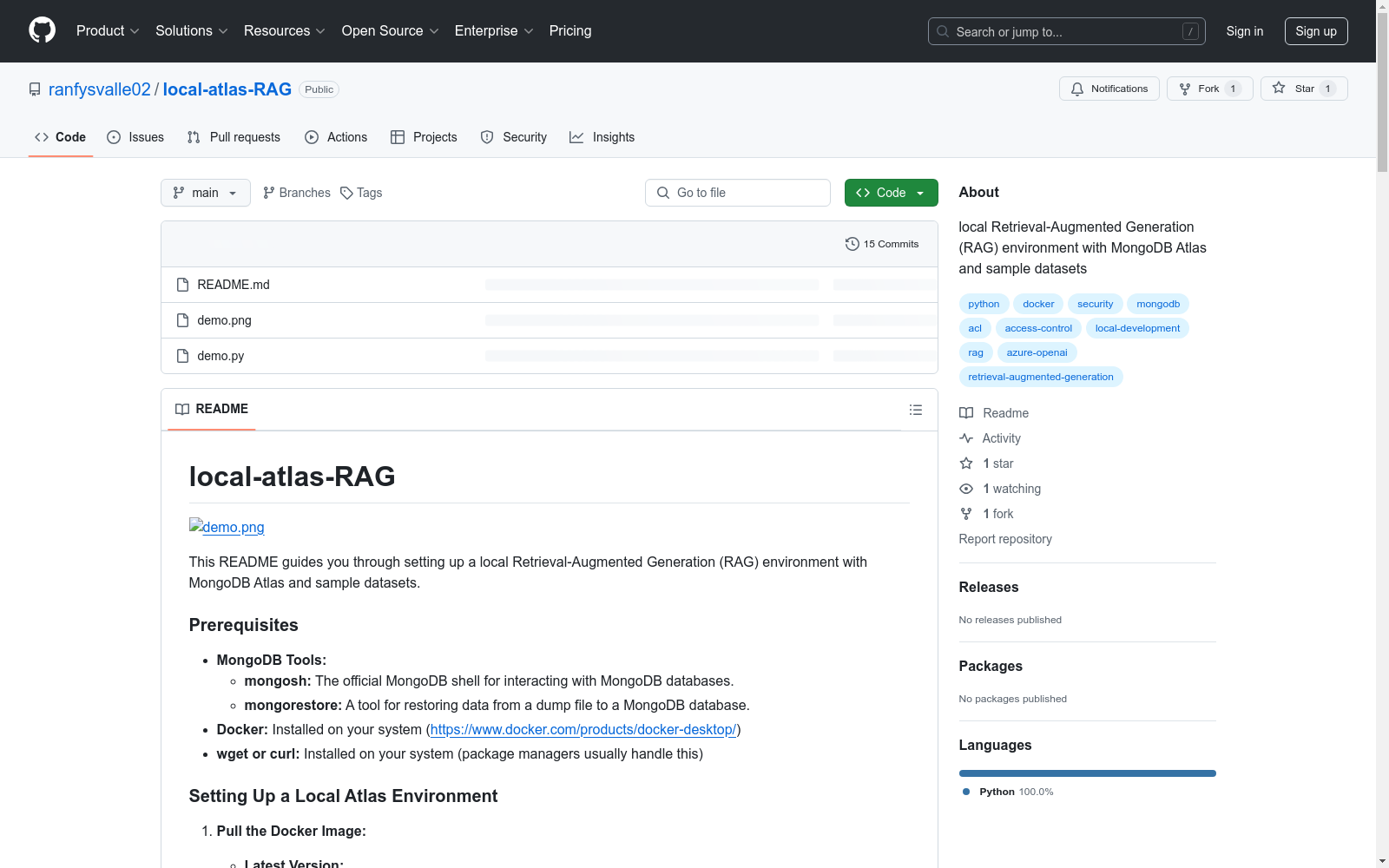View the 1 fork link
Screen dimensions: 1389x868
point(986,514)
